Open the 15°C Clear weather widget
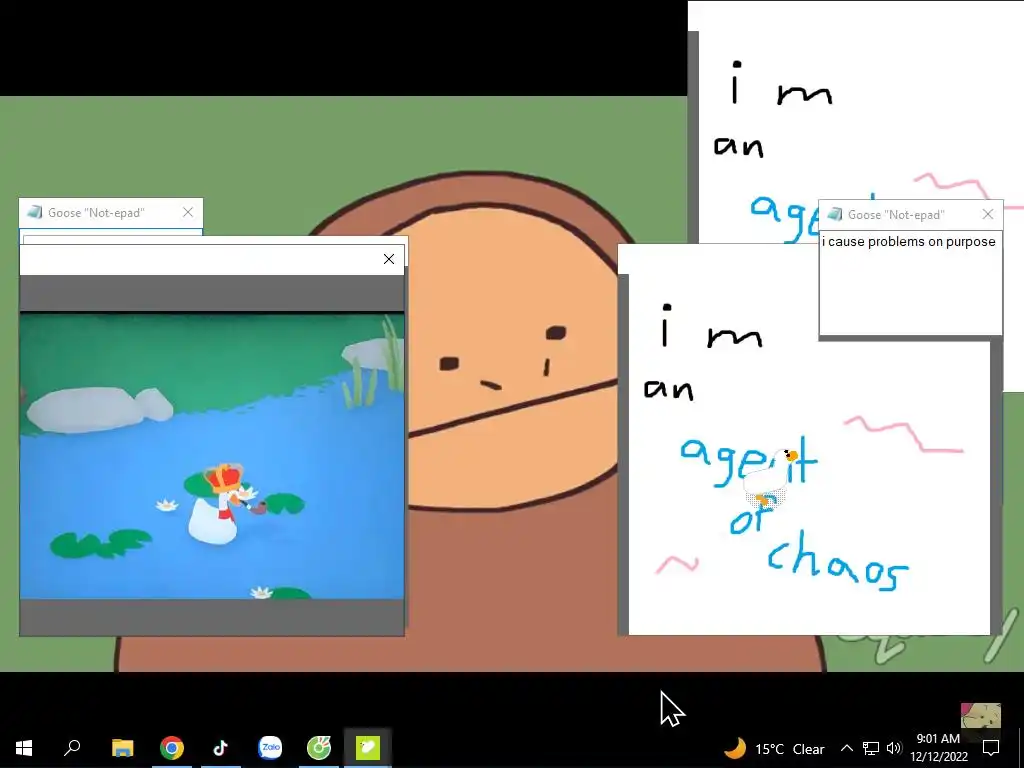This screenshot has height=768, width=1024. tap(775, 748)
